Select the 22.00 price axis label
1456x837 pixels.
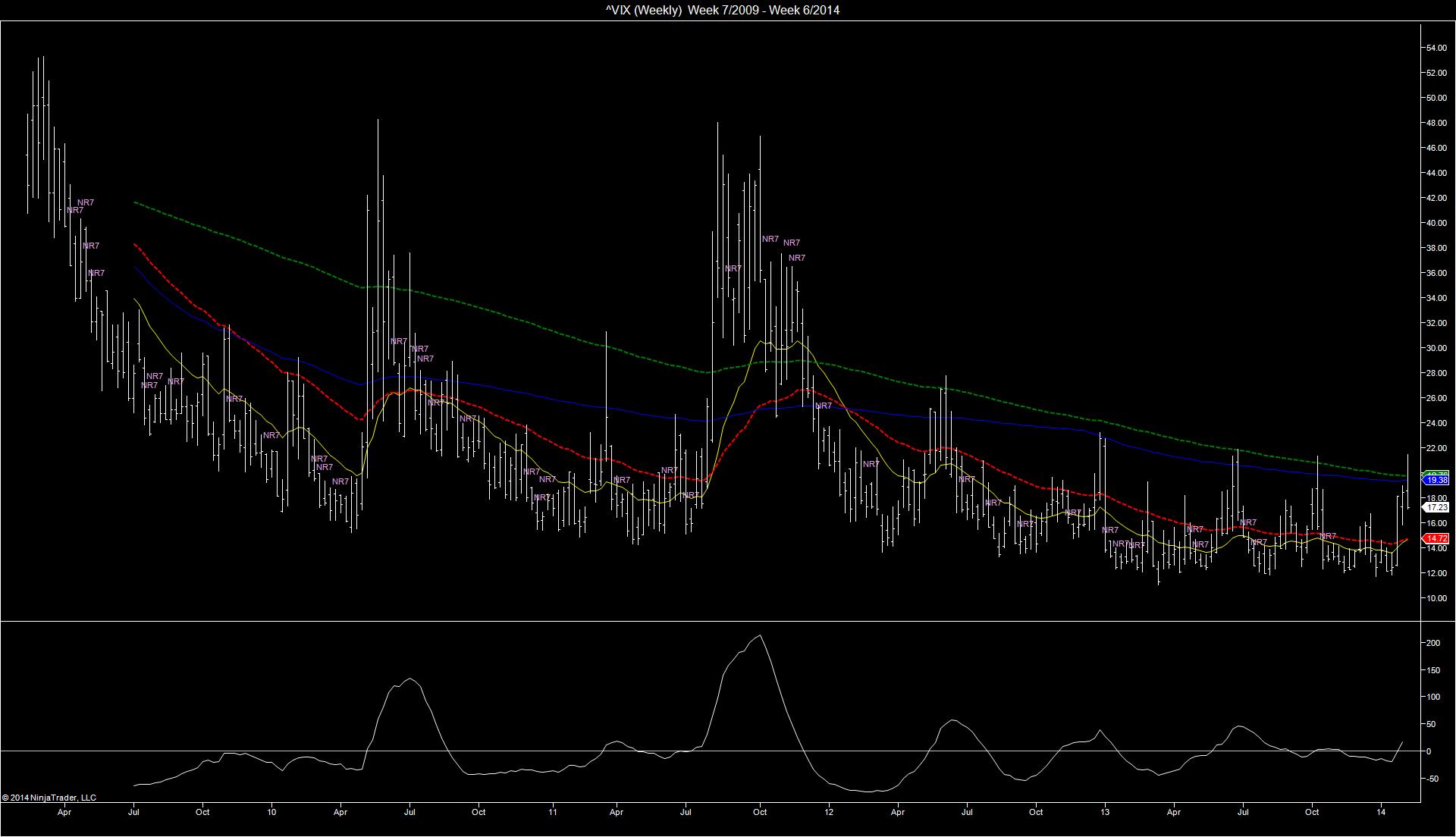click(1436, 448)
